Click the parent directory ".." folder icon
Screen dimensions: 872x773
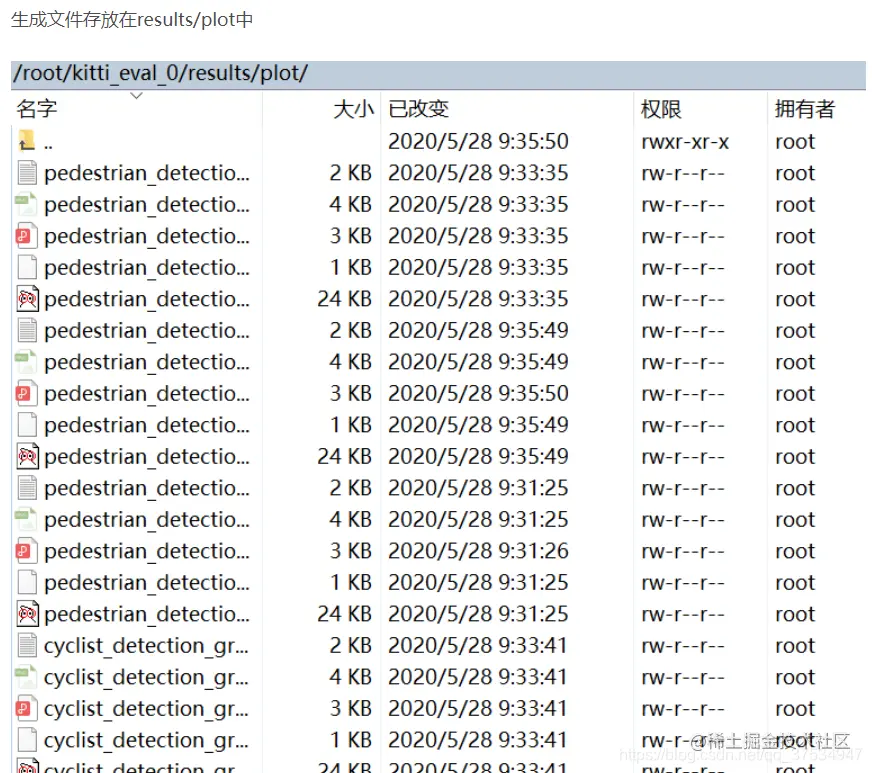[26, 141]
